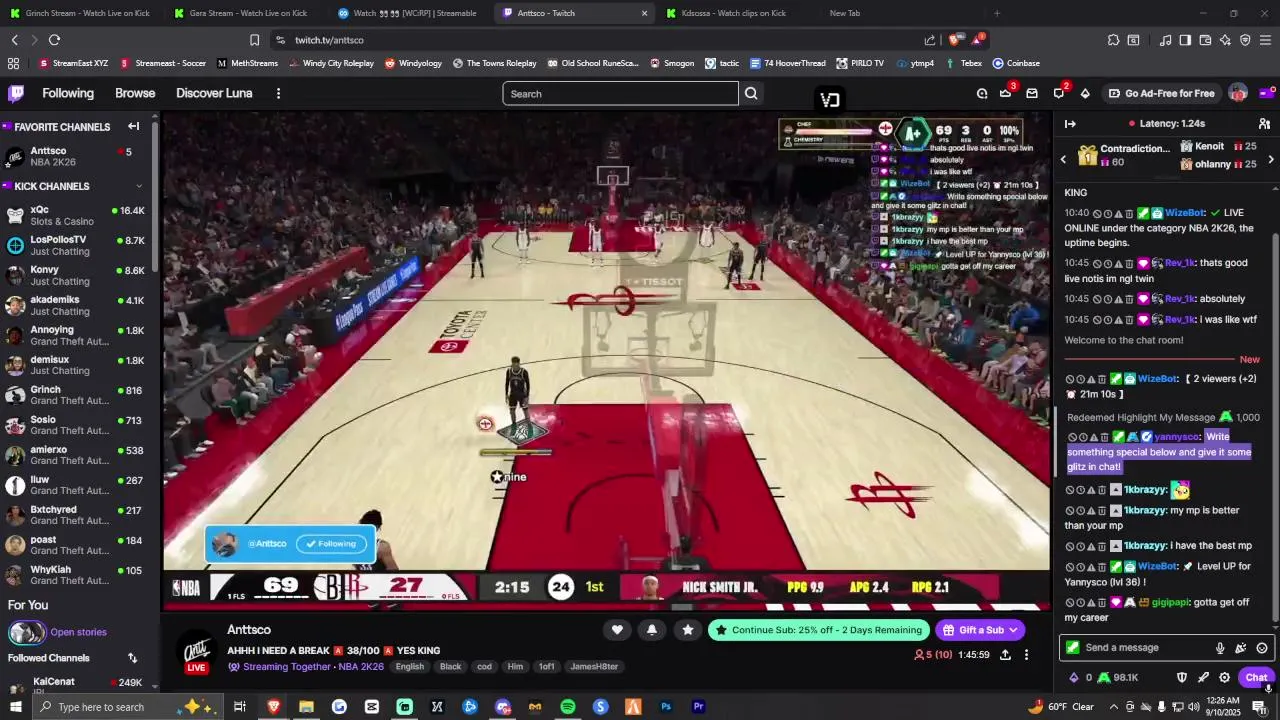Expand the Gift a Sub dropdown

(1013, 630)
